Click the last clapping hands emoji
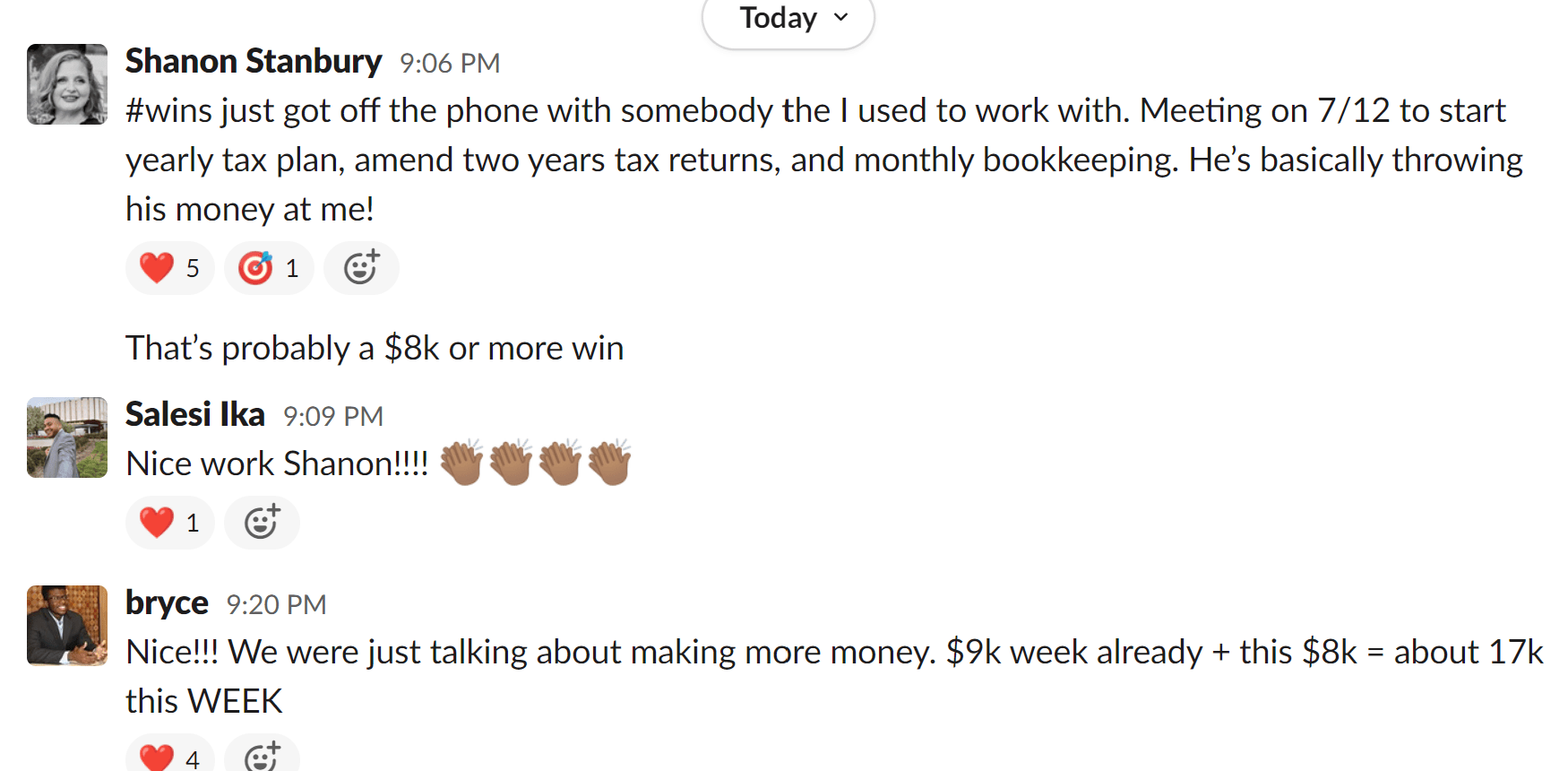Viewport: 1568px width, 771px height. [610, 463]
